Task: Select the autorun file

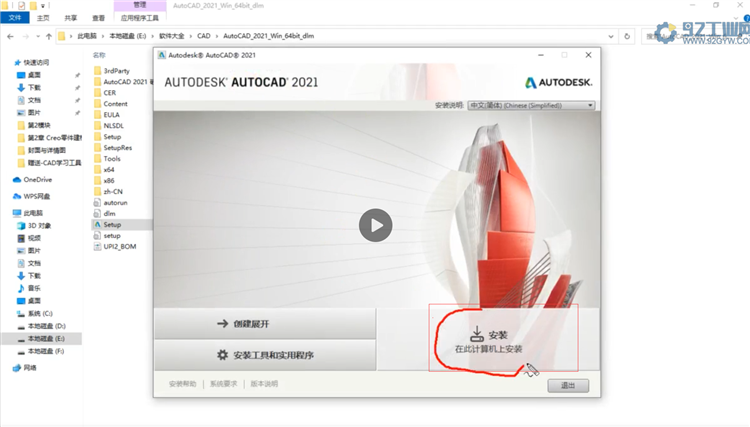Action: 115,203
